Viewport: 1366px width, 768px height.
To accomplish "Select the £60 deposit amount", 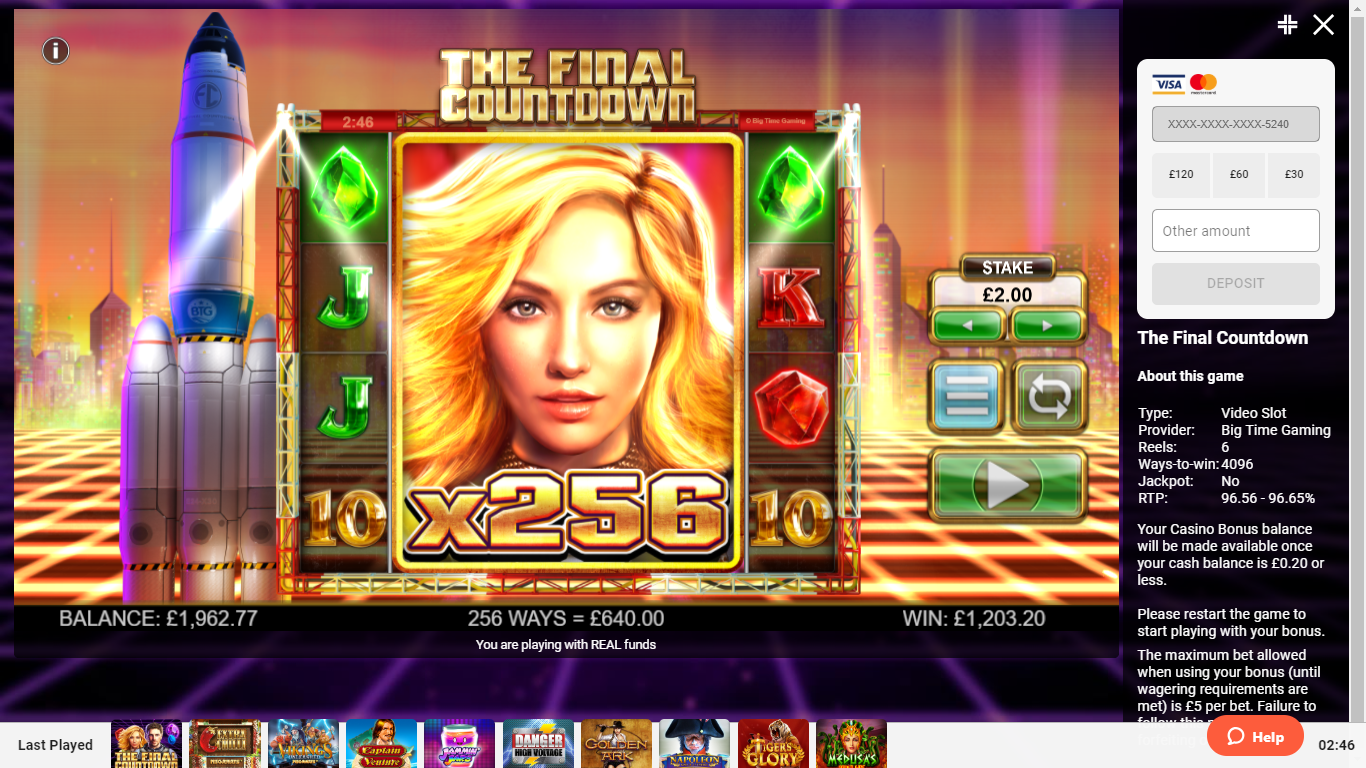I will click(1239, 174).
